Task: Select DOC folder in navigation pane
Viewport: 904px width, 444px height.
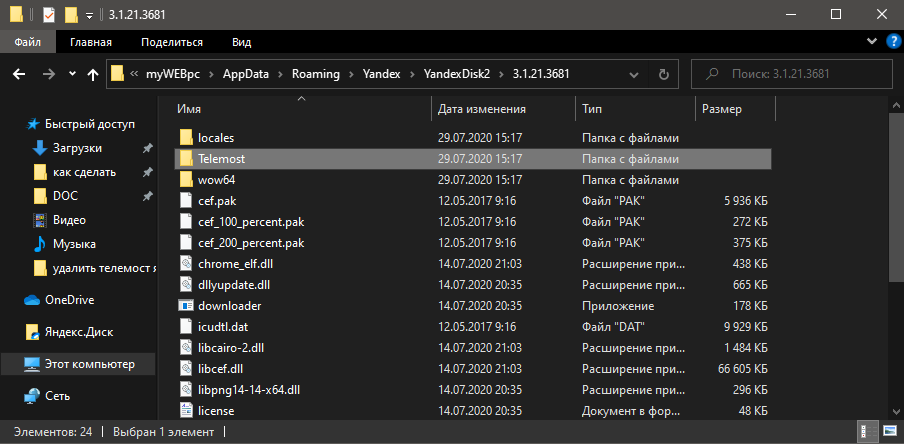Action: 65,196
